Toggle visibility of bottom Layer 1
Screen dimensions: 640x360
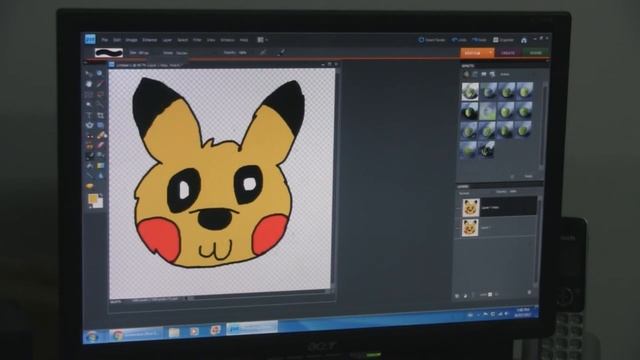point(458,228)
